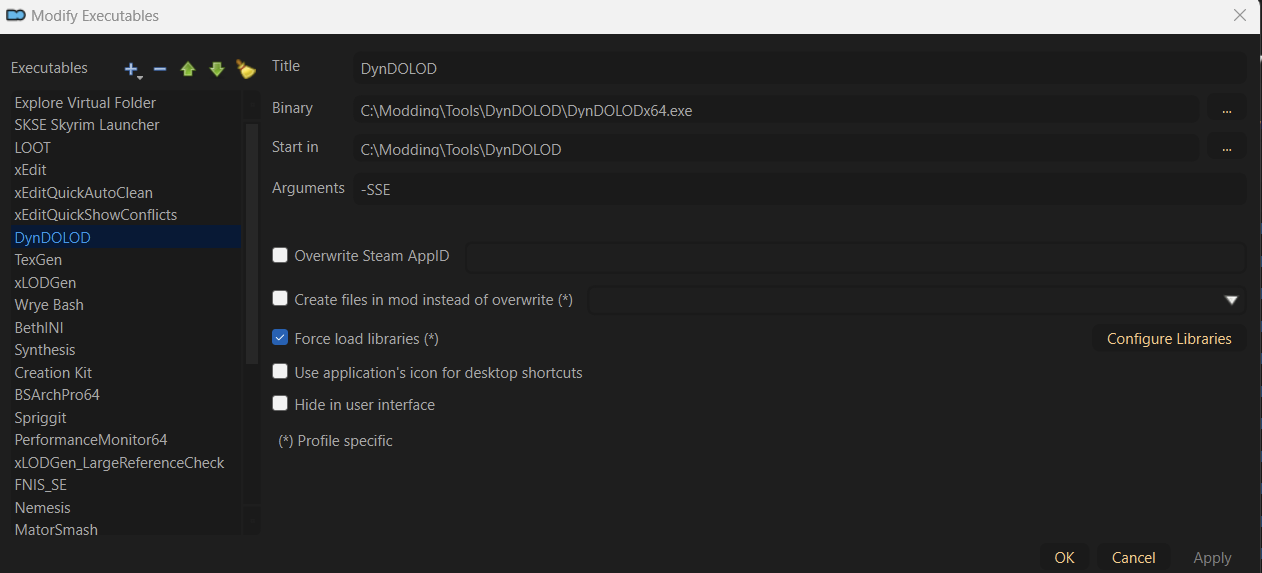
Task: Browse for Start in folder ellipsis button
Action: click(x=1226, y=148)
